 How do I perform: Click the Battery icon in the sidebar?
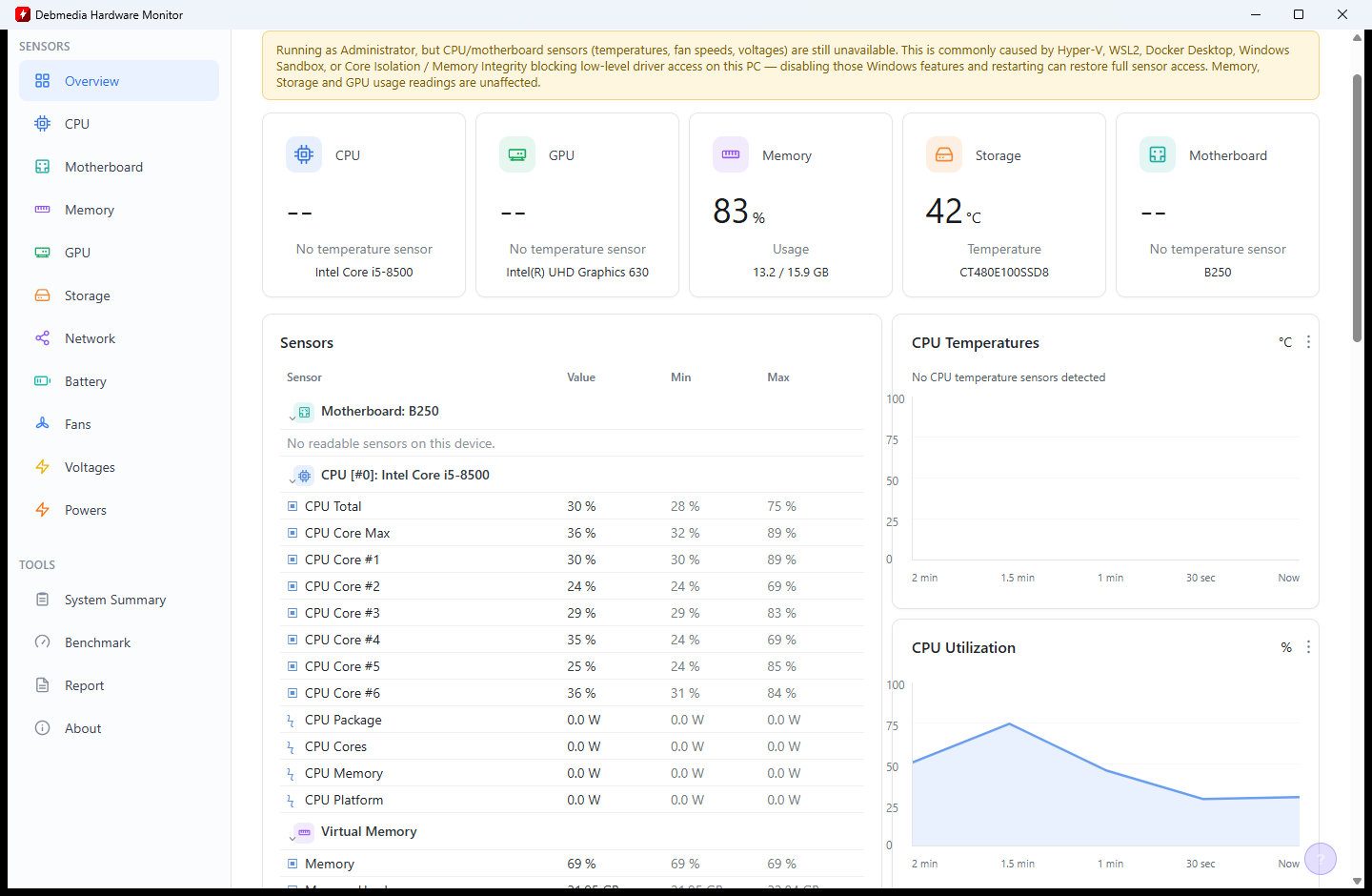click(x=42, y=381)
